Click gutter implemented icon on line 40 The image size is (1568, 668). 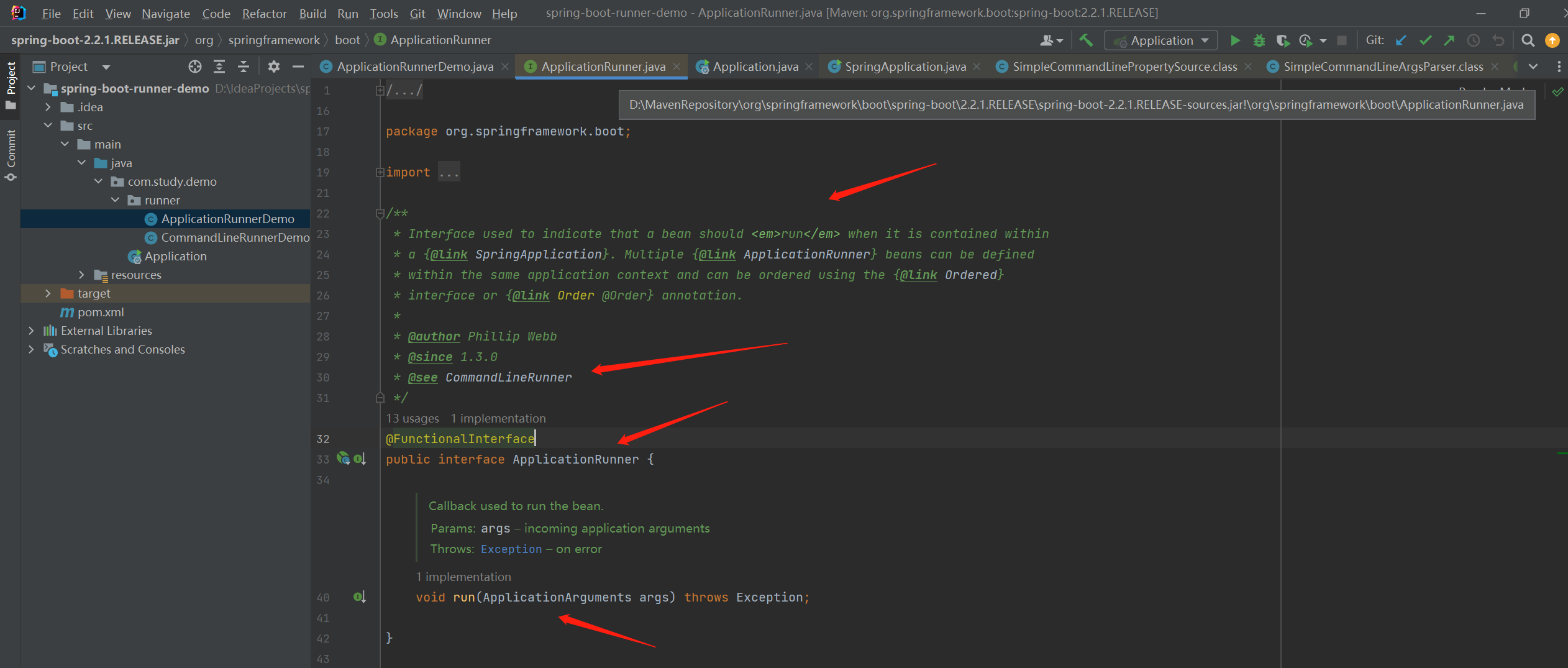pyautogui.click(x=360, y=597)
